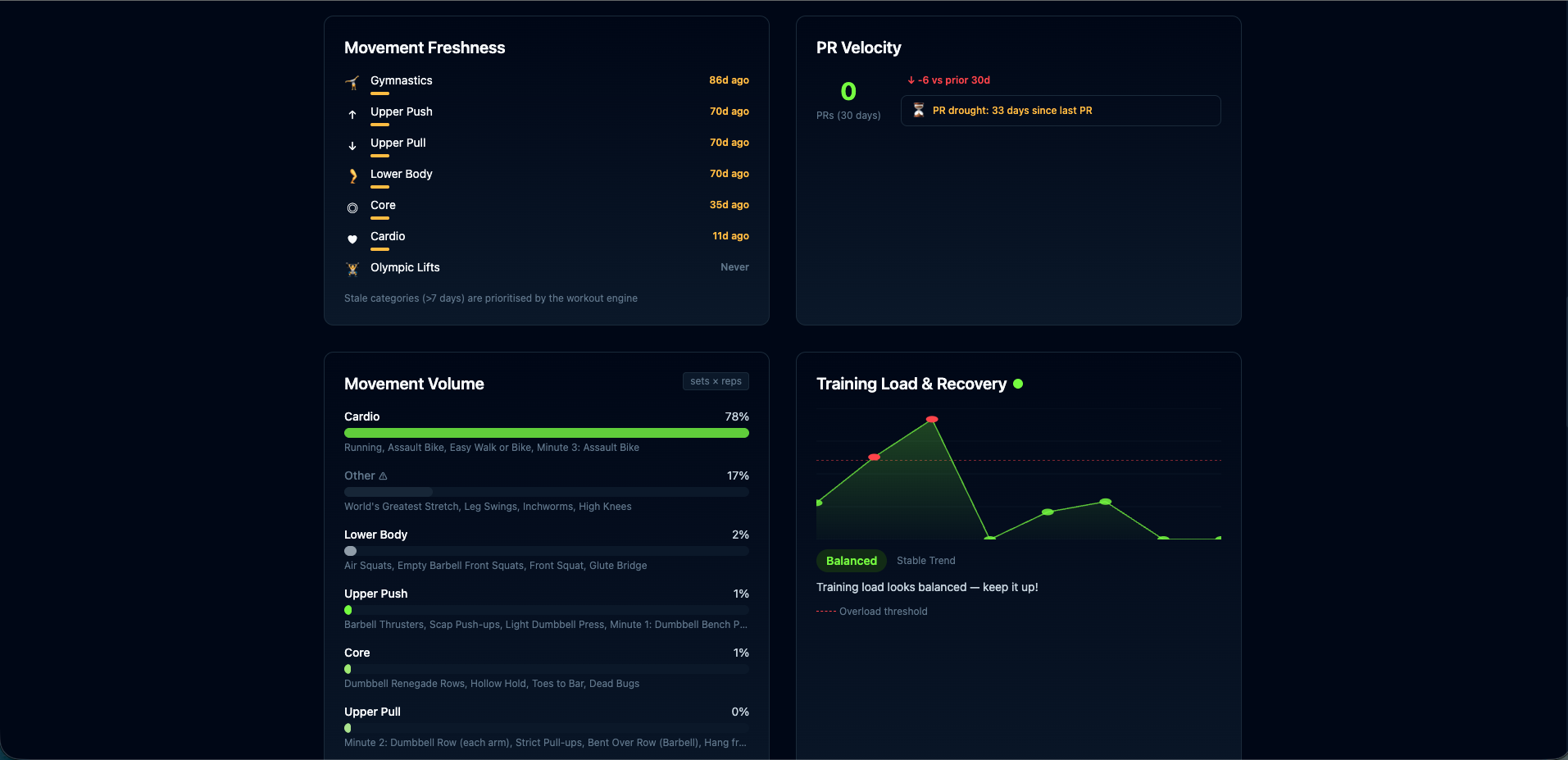The width and height of the screenshot is (1568, 760).
Task: Click the Balanced status pill
Action: pos(851,561)
